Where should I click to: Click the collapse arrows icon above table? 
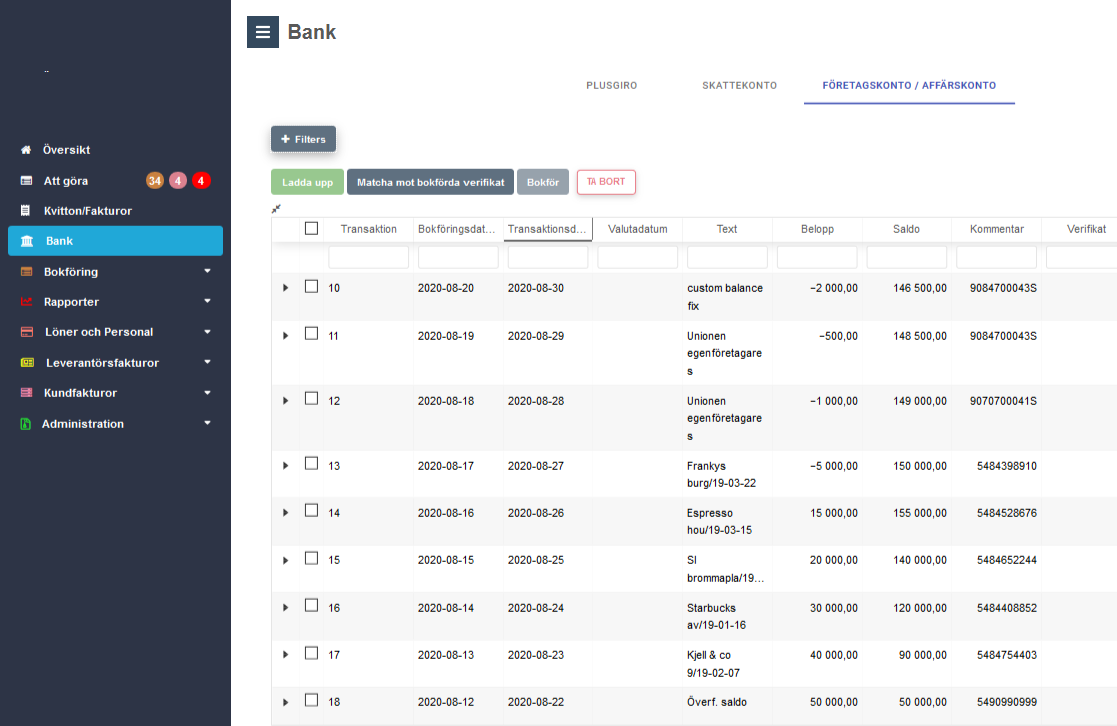276,208
